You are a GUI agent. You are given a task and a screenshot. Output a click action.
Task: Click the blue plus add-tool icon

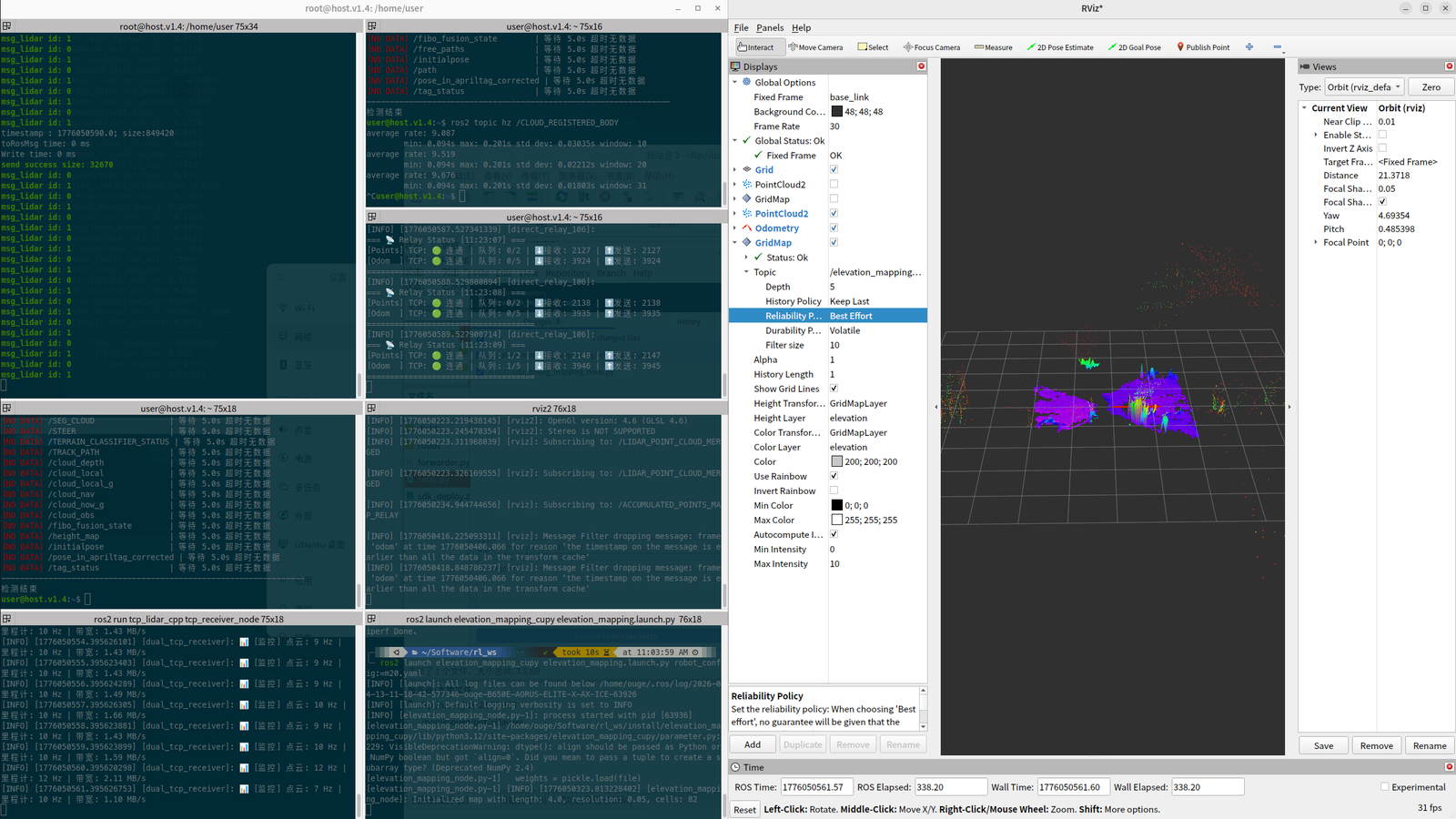pos(1249,47)
